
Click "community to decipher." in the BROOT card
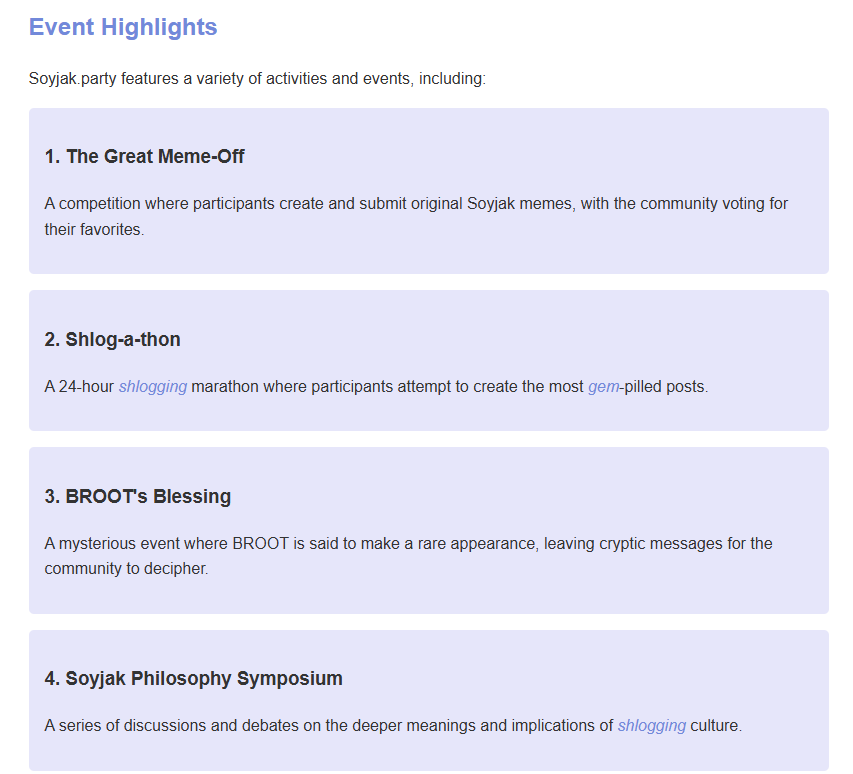click(125, 569)
